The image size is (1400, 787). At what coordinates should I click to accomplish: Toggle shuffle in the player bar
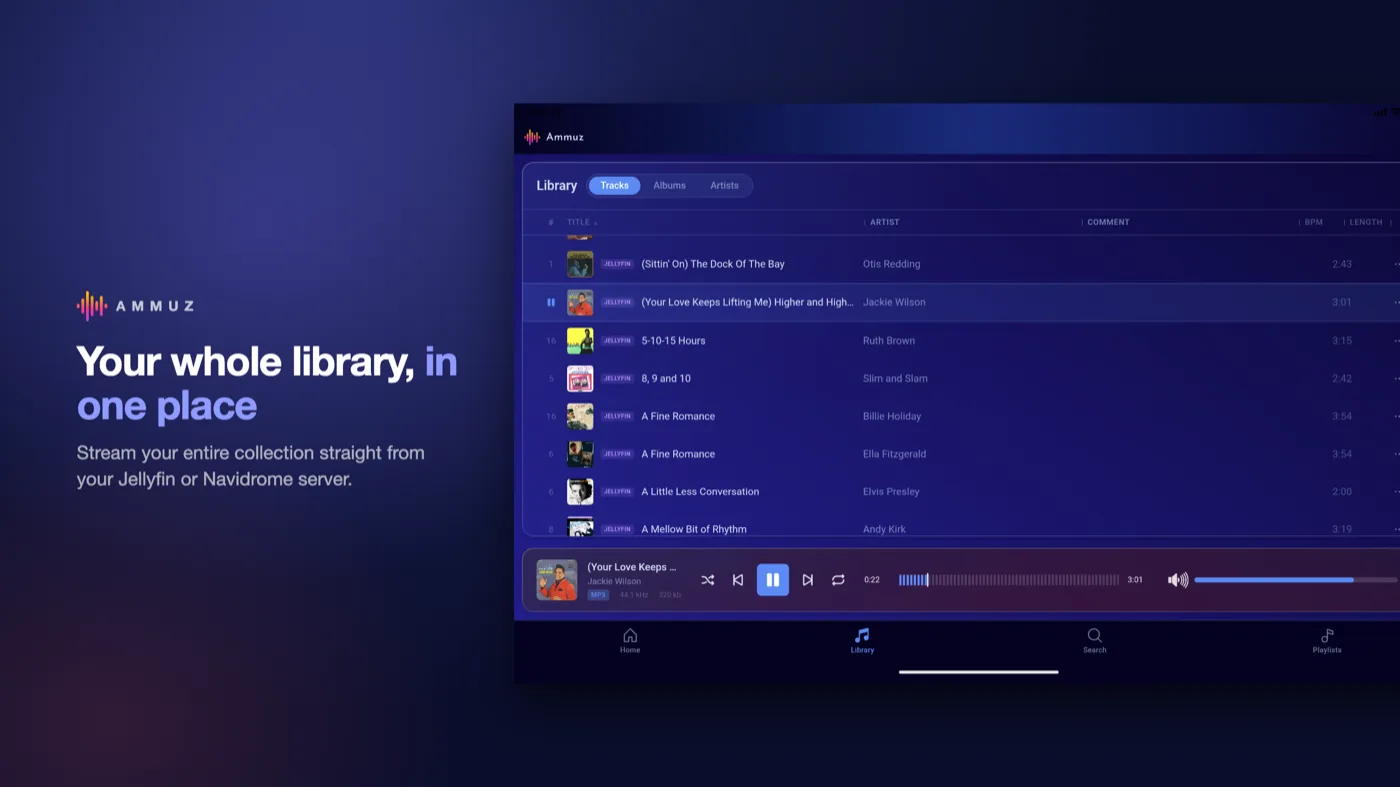point(707,580)
